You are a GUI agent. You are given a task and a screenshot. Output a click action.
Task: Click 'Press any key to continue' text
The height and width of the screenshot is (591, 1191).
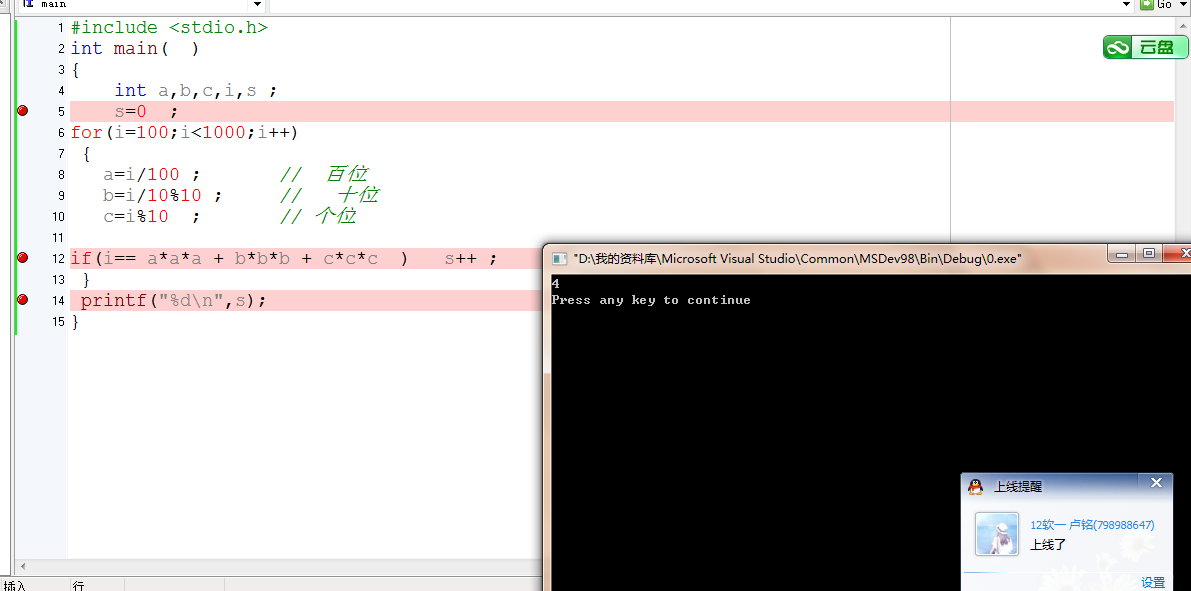651,300
